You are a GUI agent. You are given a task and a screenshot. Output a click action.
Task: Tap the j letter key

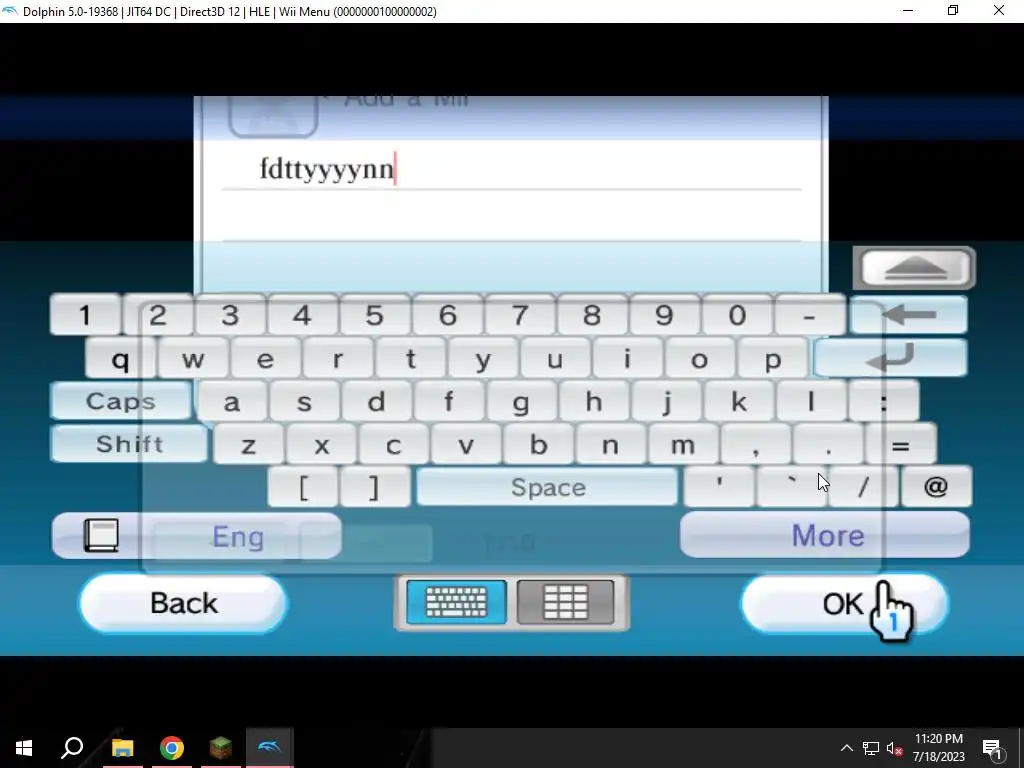coord(666,402)
